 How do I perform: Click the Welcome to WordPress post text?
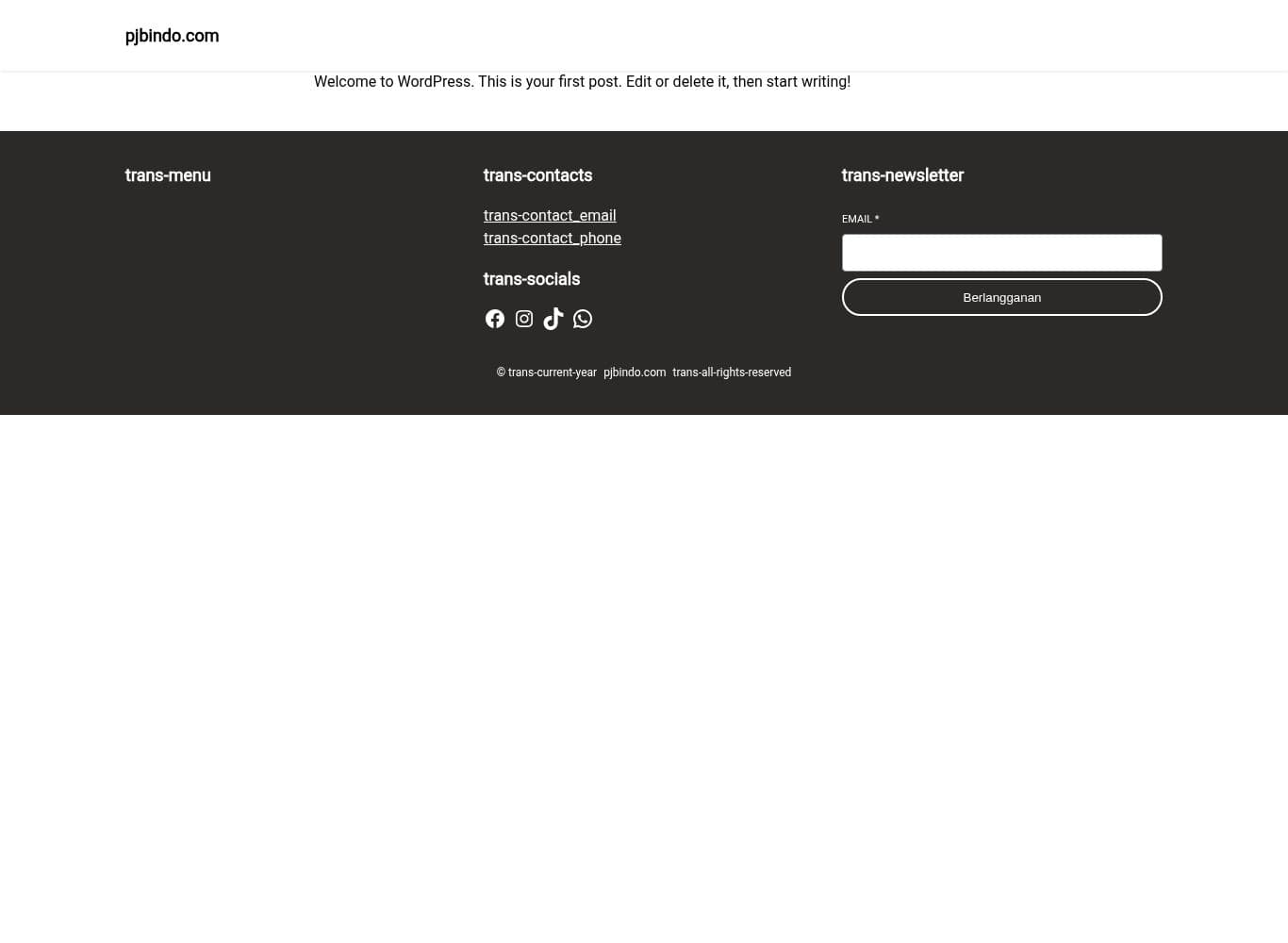(582, 82)
